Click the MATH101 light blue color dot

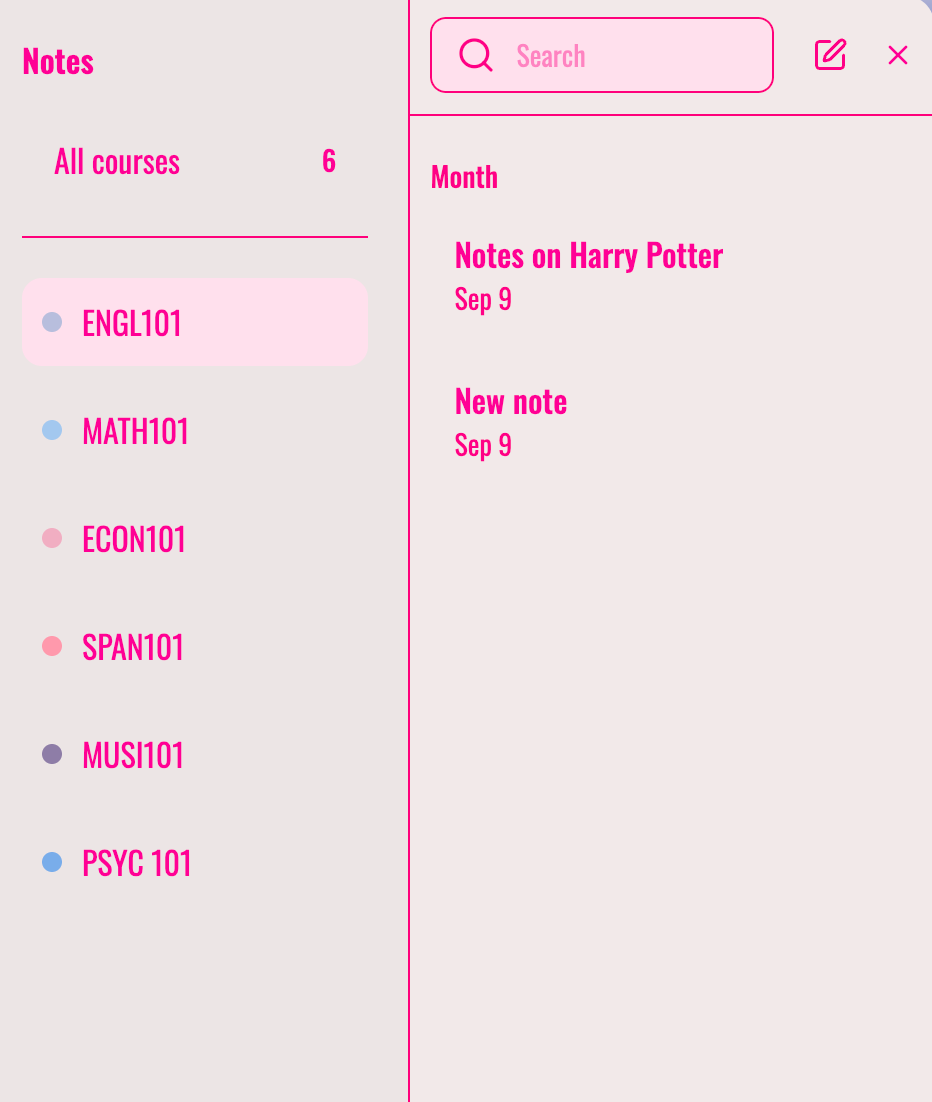pos(52,430)
